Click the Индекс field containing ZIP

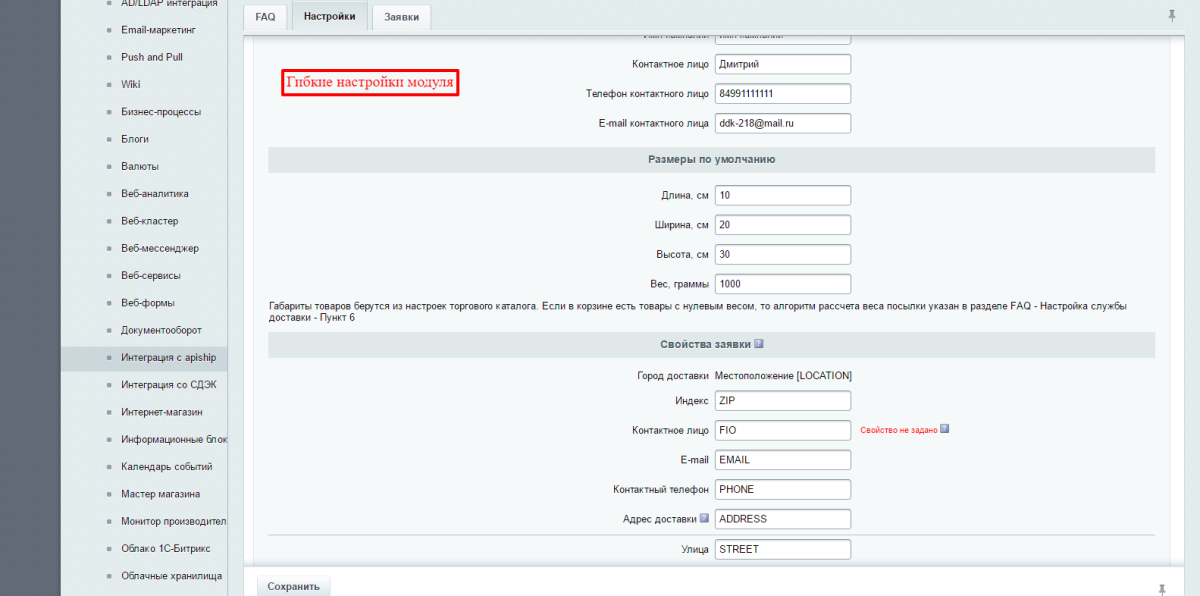click(x=782, y=400)
